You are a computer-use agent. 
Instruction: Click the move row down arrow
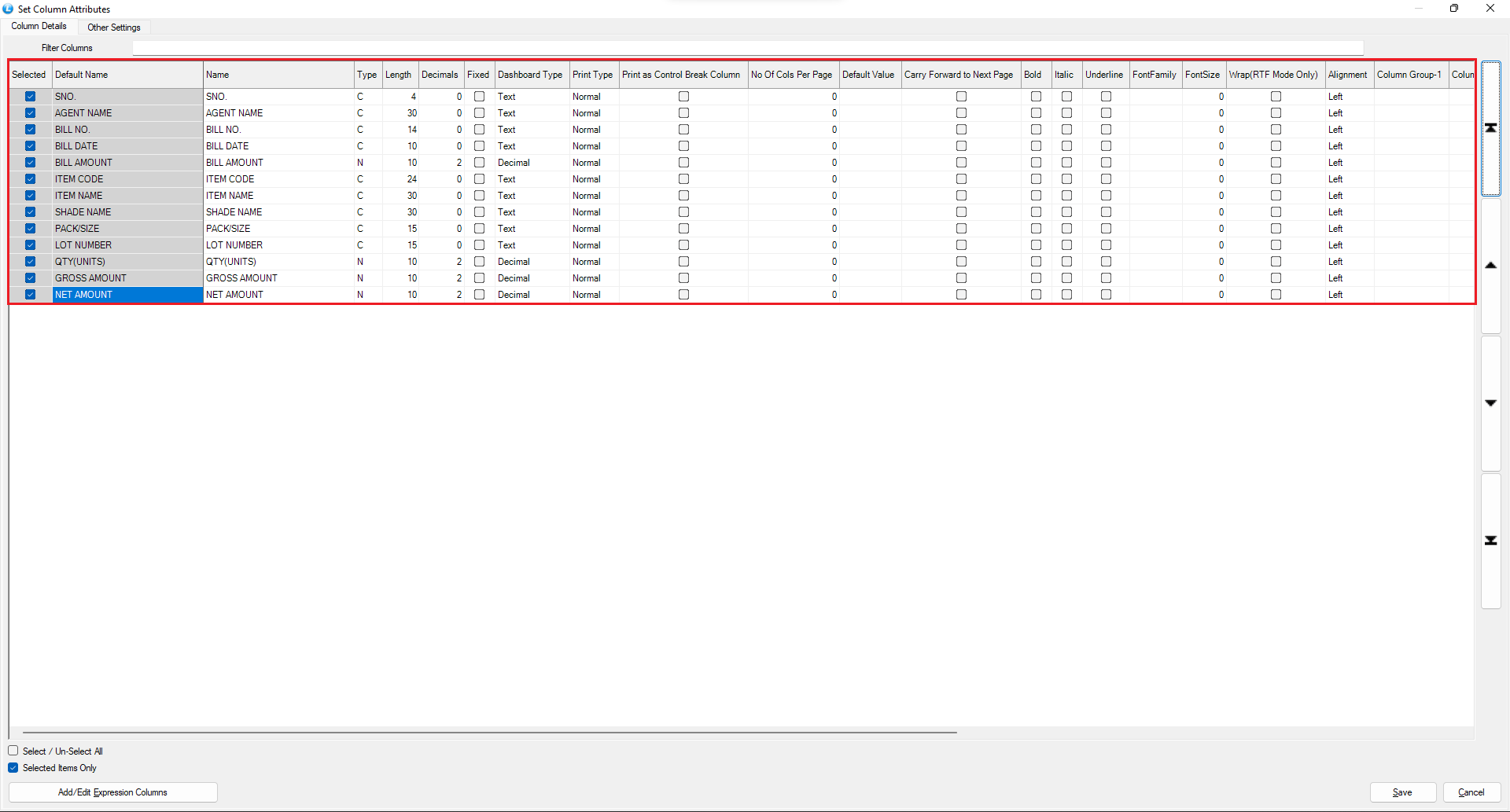[1490, 403]
